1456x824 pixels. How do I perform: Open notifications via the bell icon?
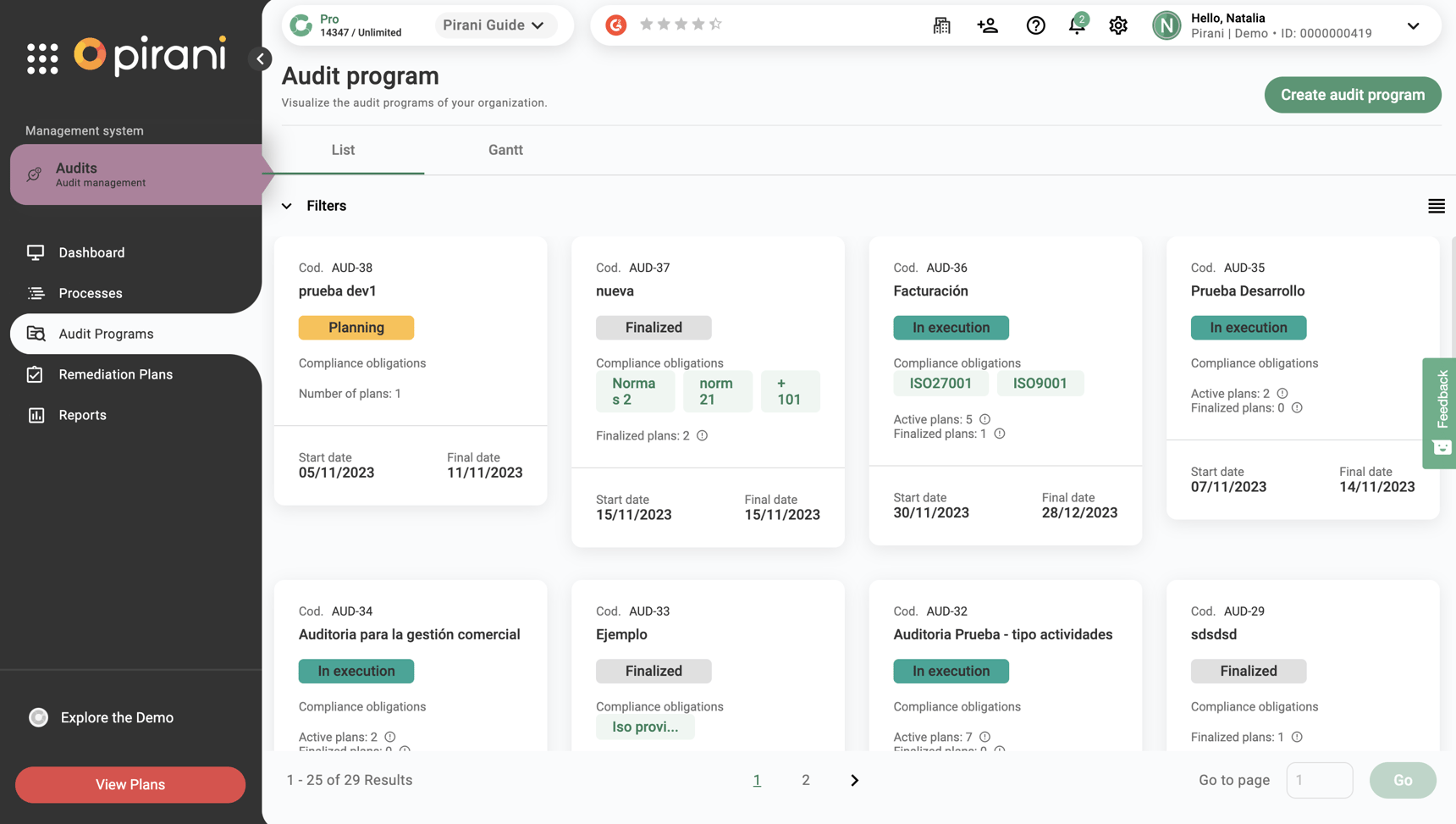click(x=1076, y=25)
